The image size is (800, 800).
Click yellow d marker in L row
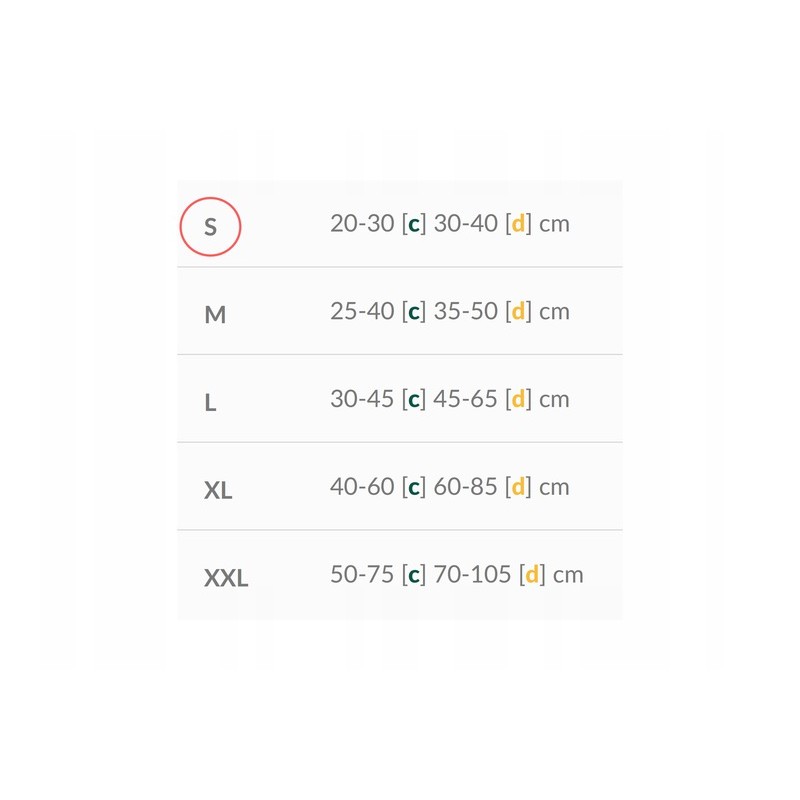[x=518, y=400]
